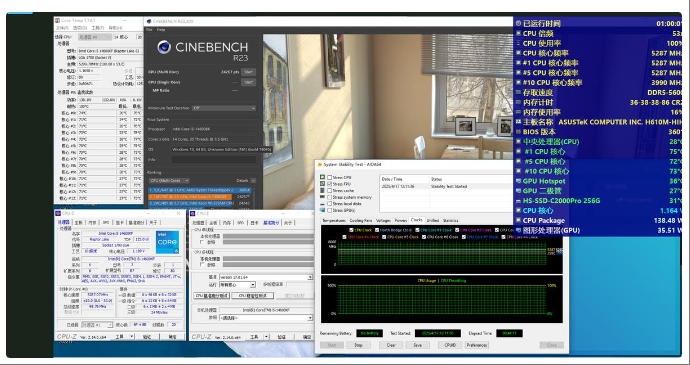Click the Stress FPU icon in AIDA64
This screenshot has height=365, width=690.
(323, 184)
